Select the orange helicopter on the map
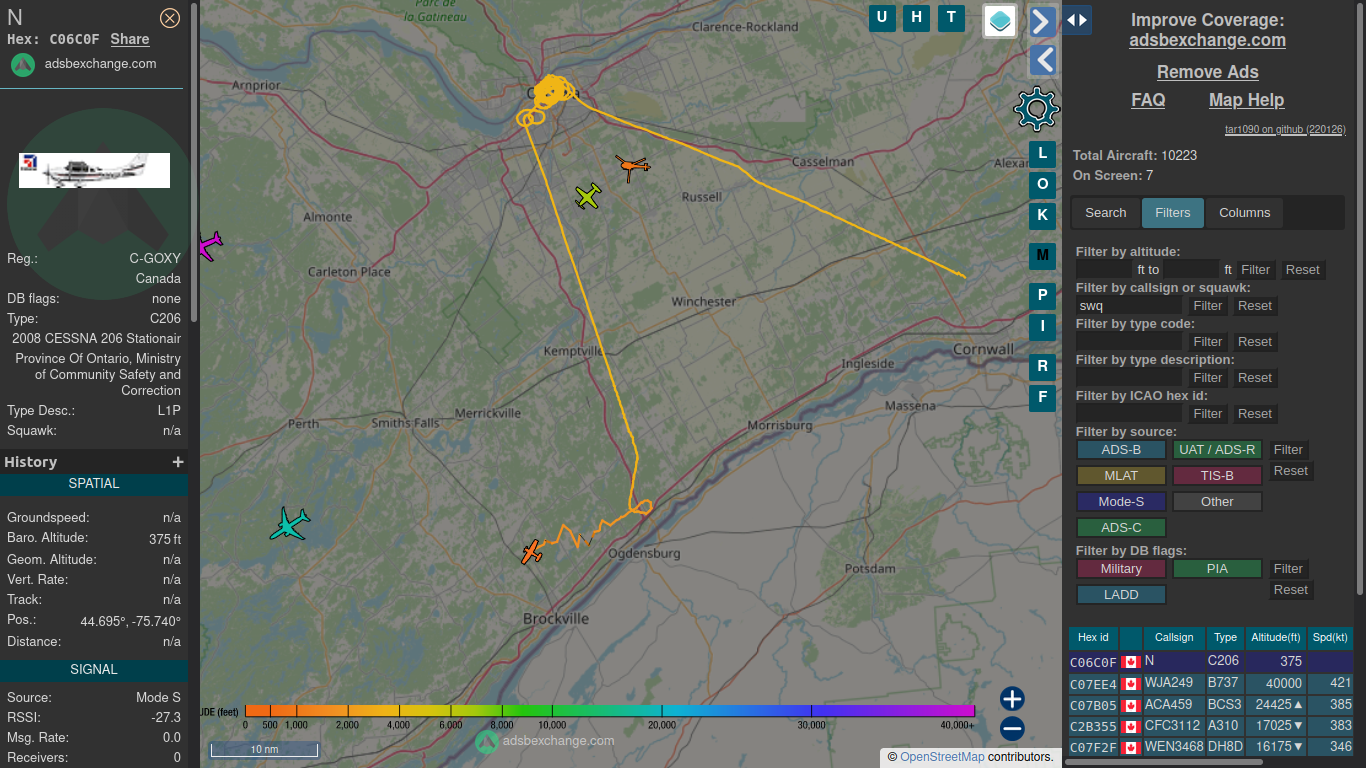Image resolution: width=1366 pixels, height=768 pixels. tap(632, 166)
